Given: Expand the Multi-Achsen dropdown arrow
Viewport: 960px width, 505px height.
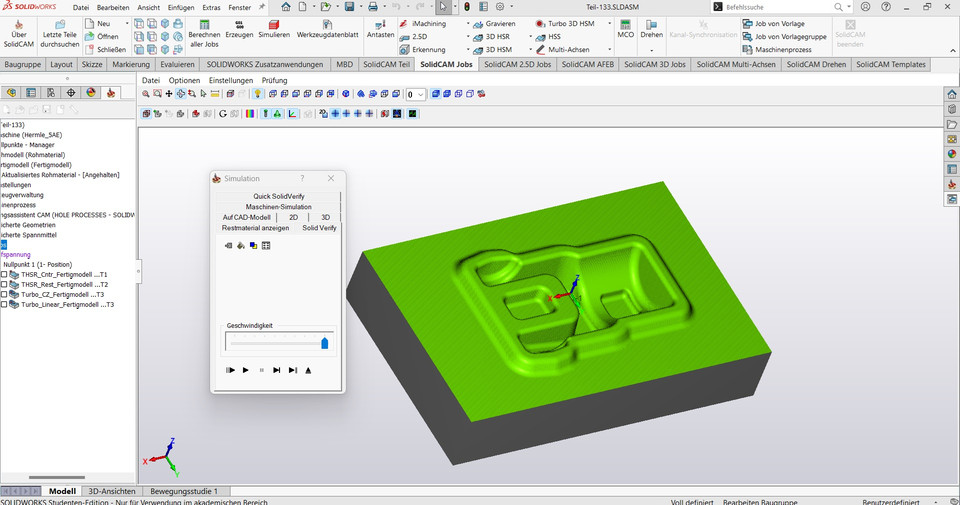Looking at the screenshot, I should (x=609, y=50).
